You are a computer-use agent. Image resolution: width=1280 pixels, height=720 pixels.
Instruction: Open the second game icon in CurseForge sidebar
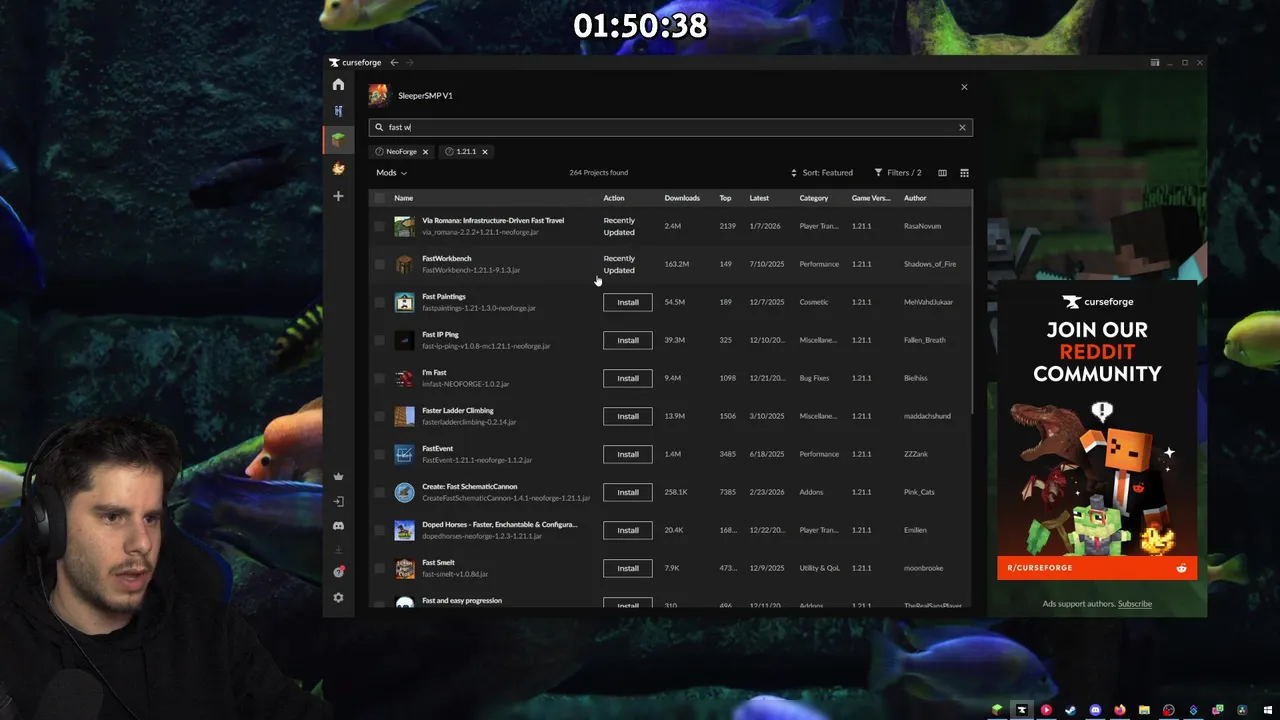(x=338, y=111)
